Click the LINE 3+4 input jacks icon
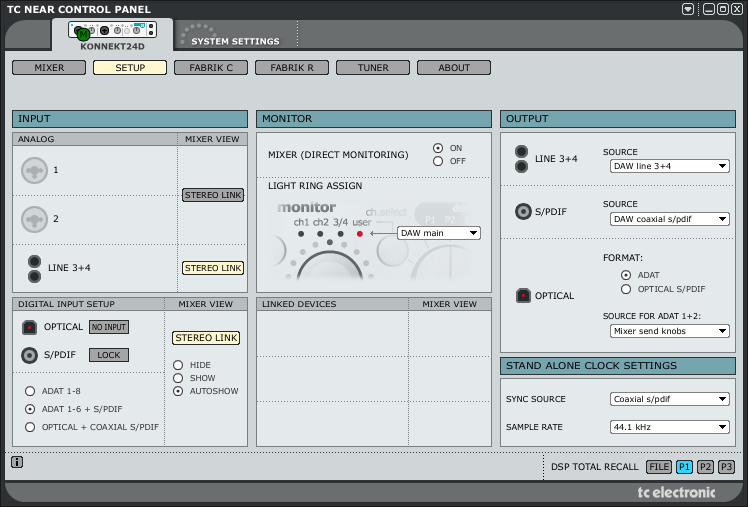748x507 pixels. click(34, 269)
